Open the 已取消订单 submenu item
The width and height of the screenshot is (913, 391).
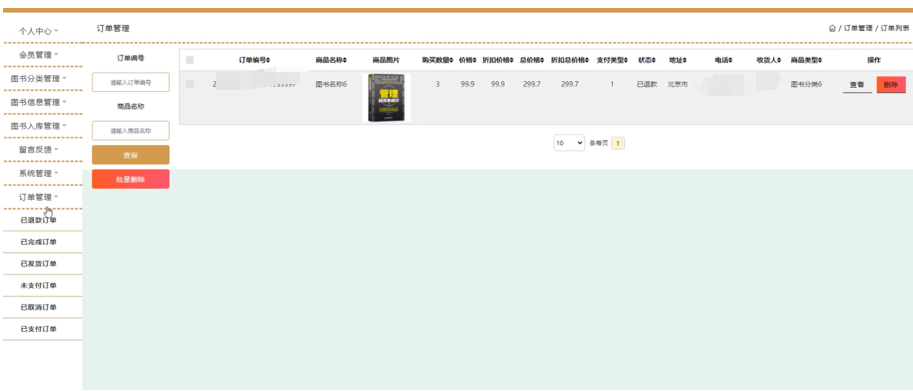(x=39, y=307)
